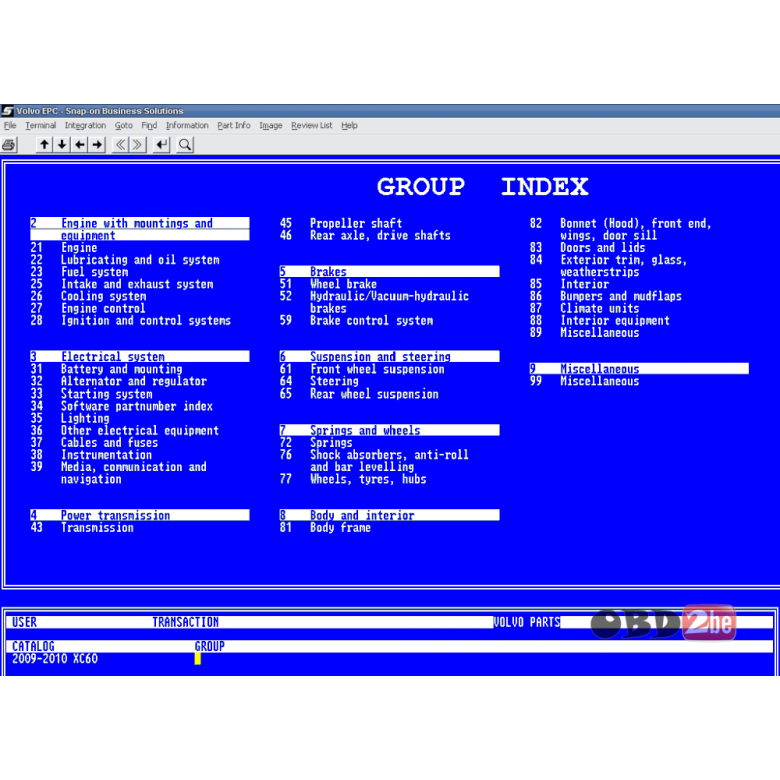Click row 83 Doors and lids
Screen dimensions: 780x780
click(587, 247)
